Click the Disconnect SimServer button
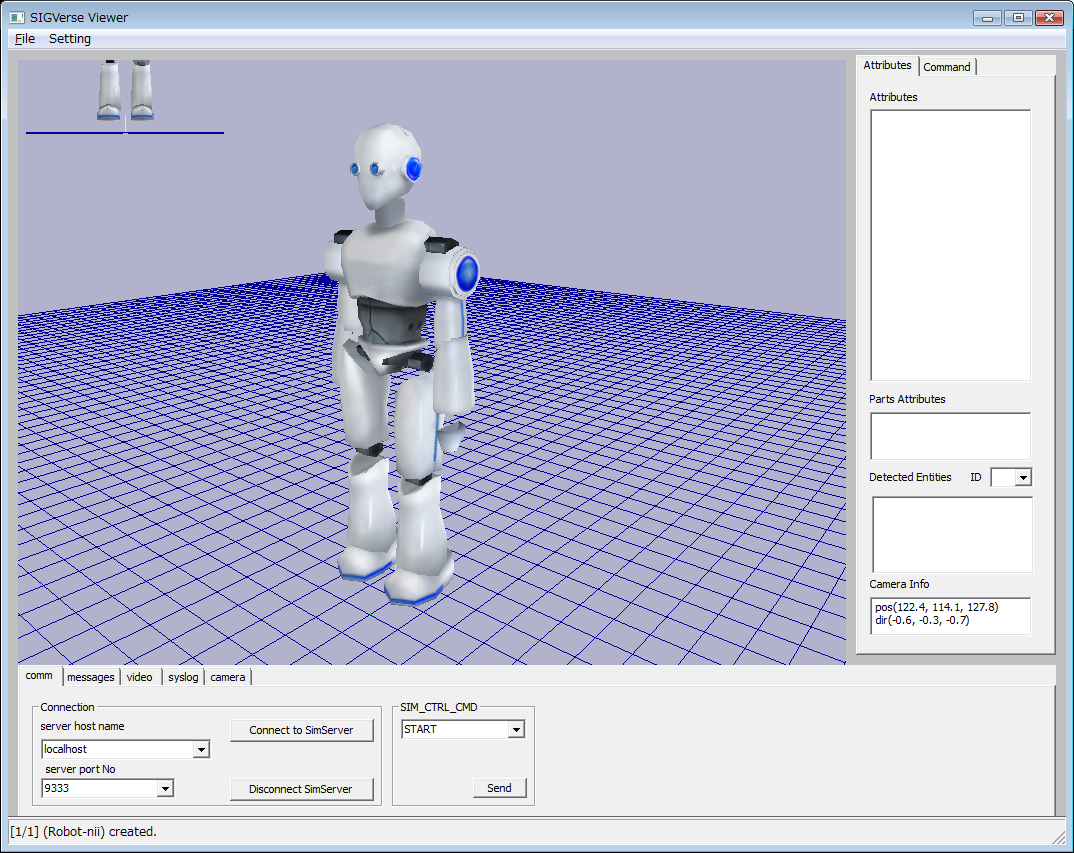The height and width of the screenshot is (853, 1074). tap(301, 789)
